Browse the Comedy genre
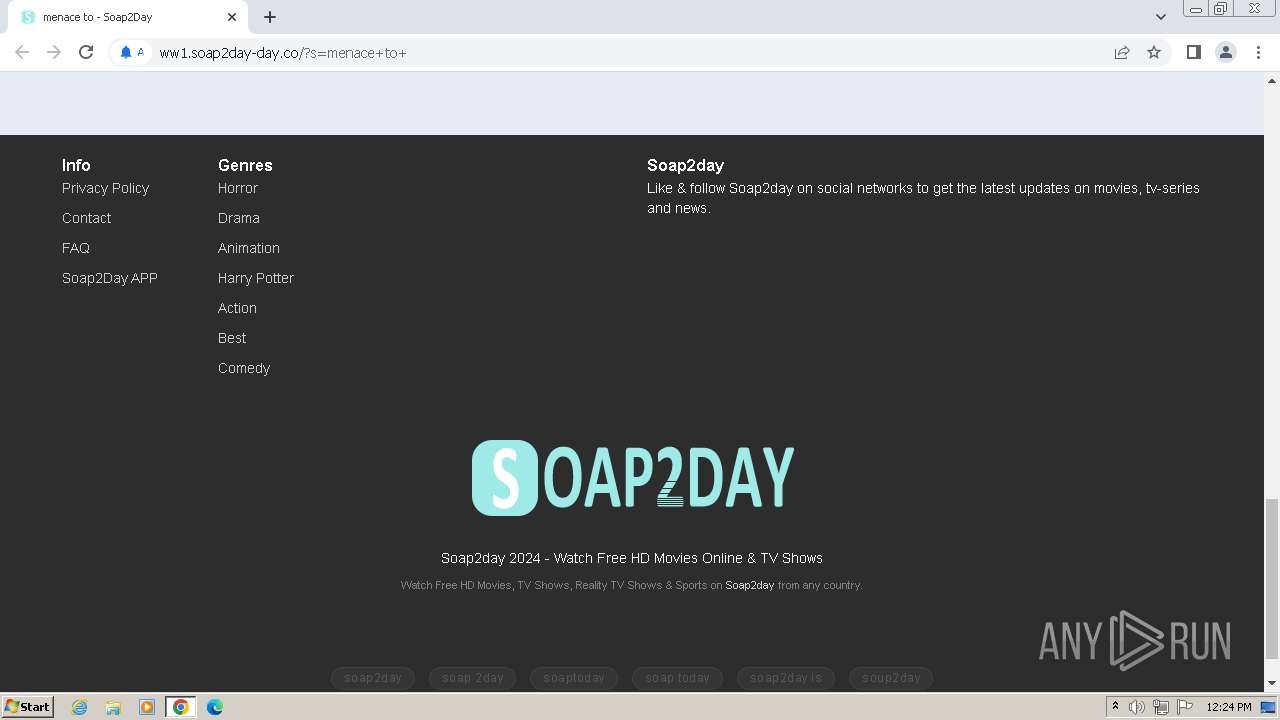 [x=244, y=368]
